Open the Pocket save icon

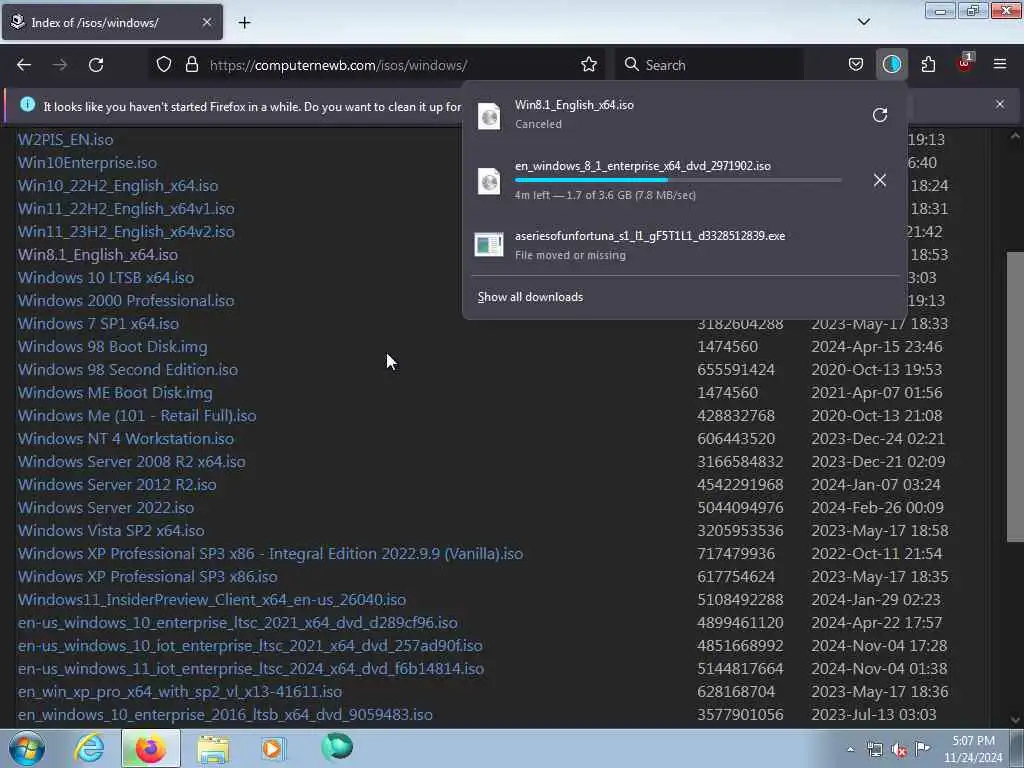pos(856,65)
